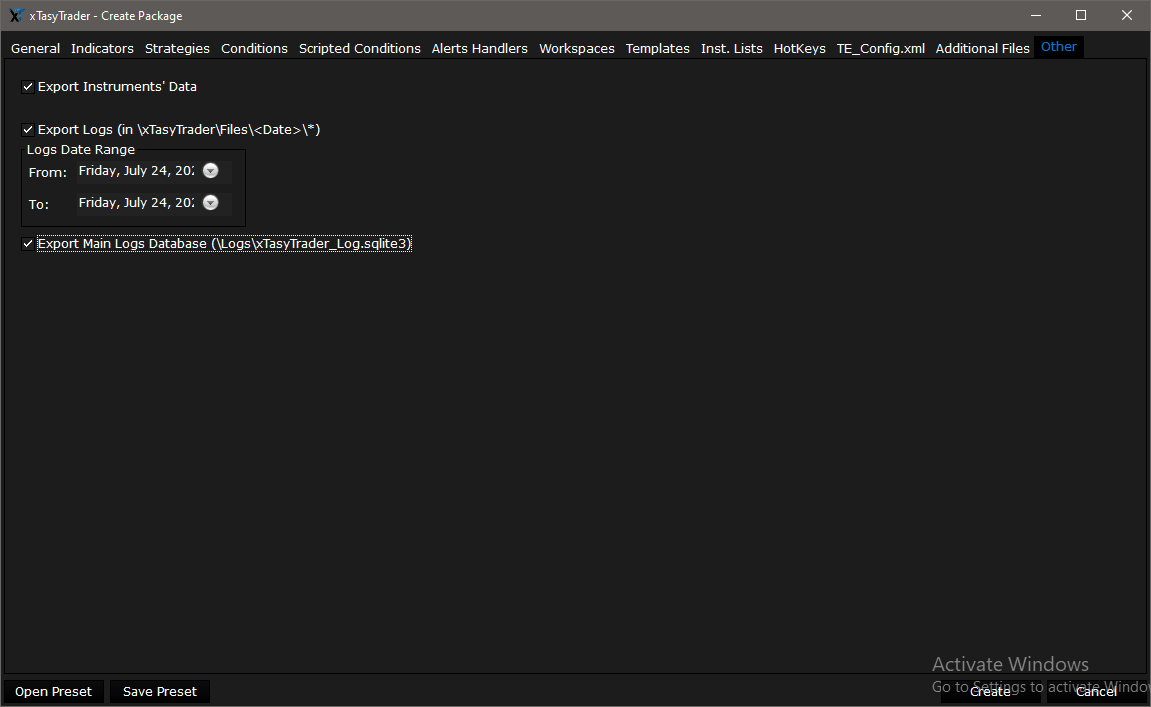Open the From date picker dropdown

coord(211,171)
